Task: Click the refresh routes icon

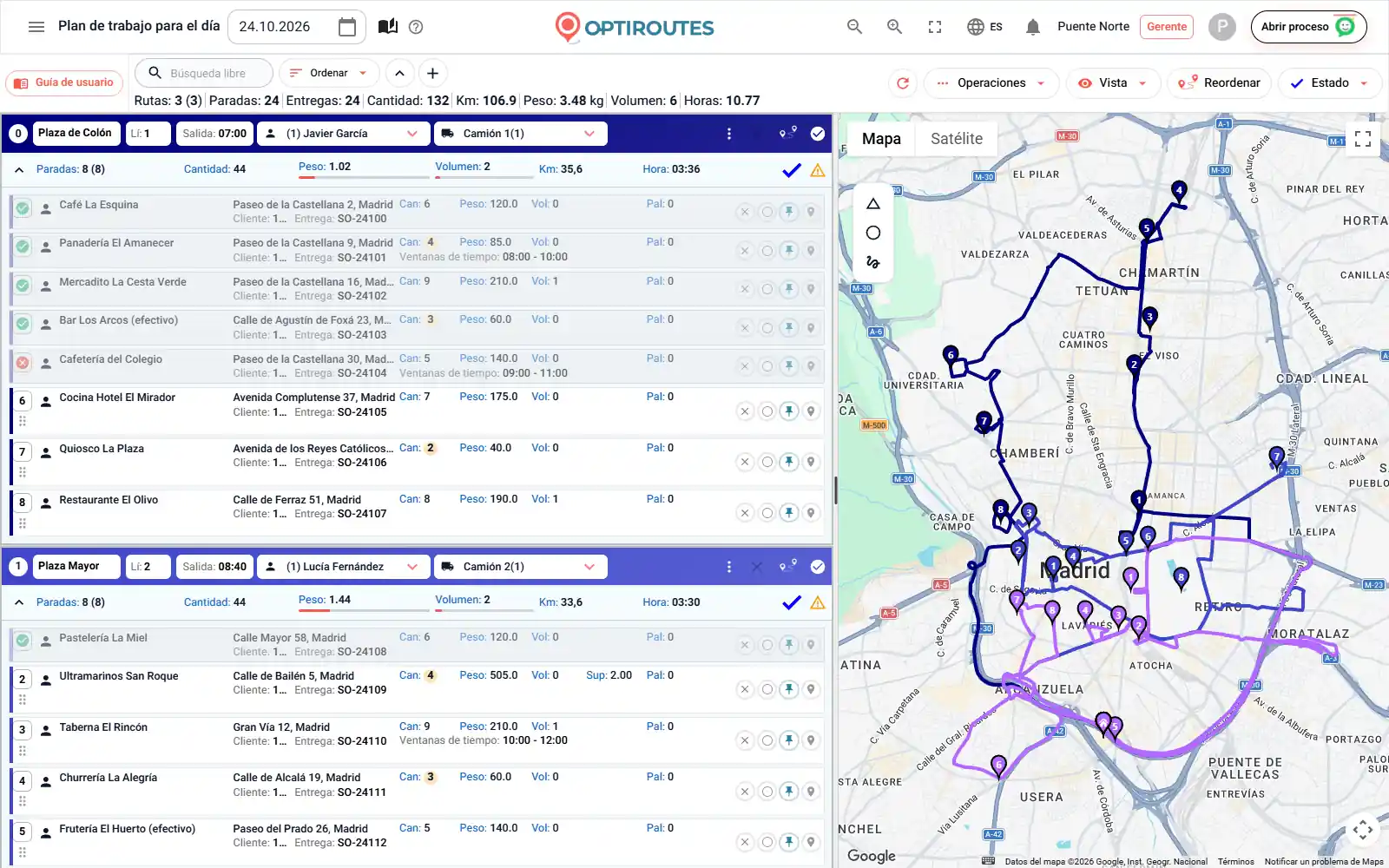Action: [x=903, y=83]
